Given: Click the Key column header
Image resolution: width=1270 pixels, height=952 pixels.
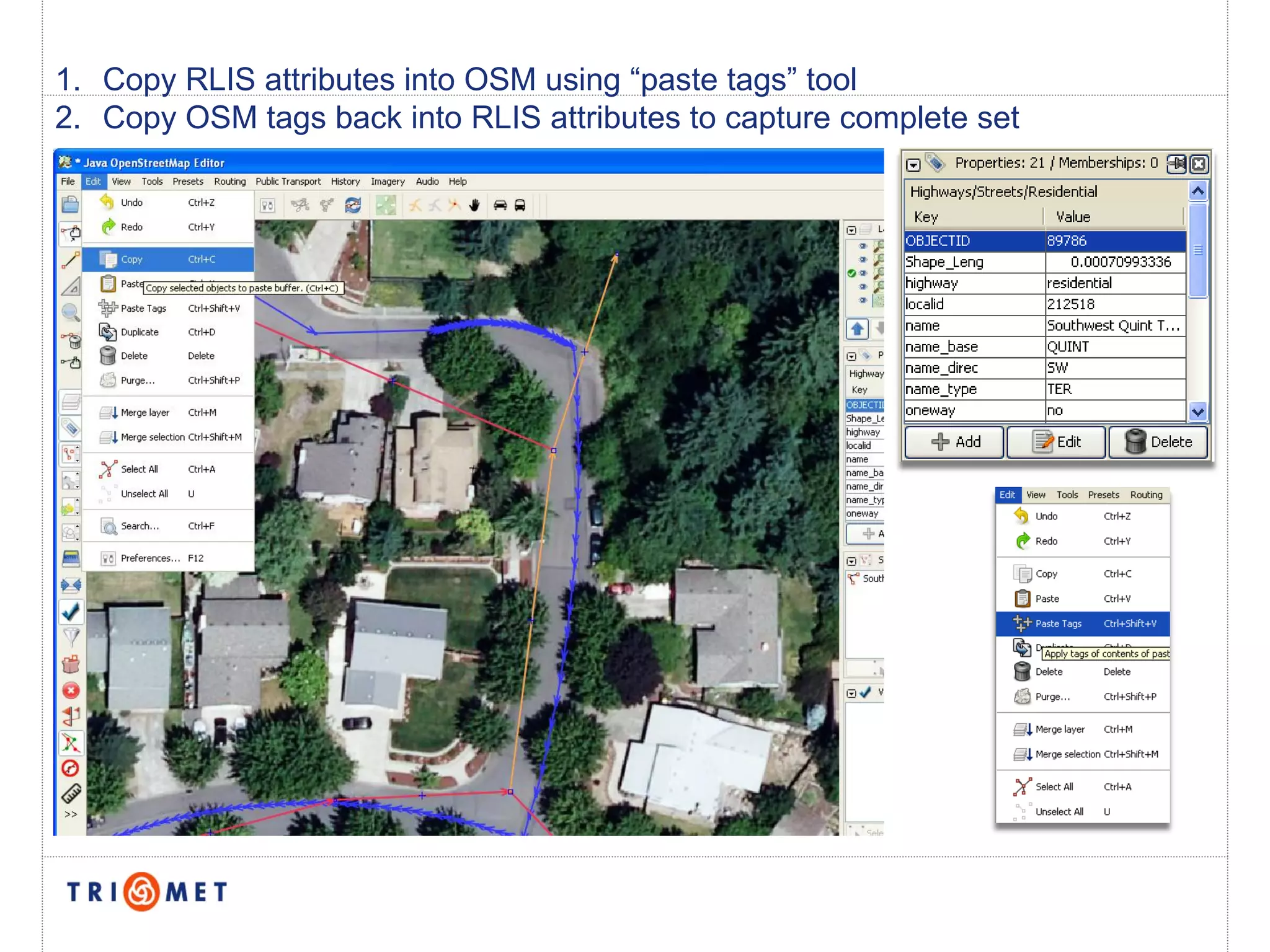Looking at the screenshot, I should (974, 217).
